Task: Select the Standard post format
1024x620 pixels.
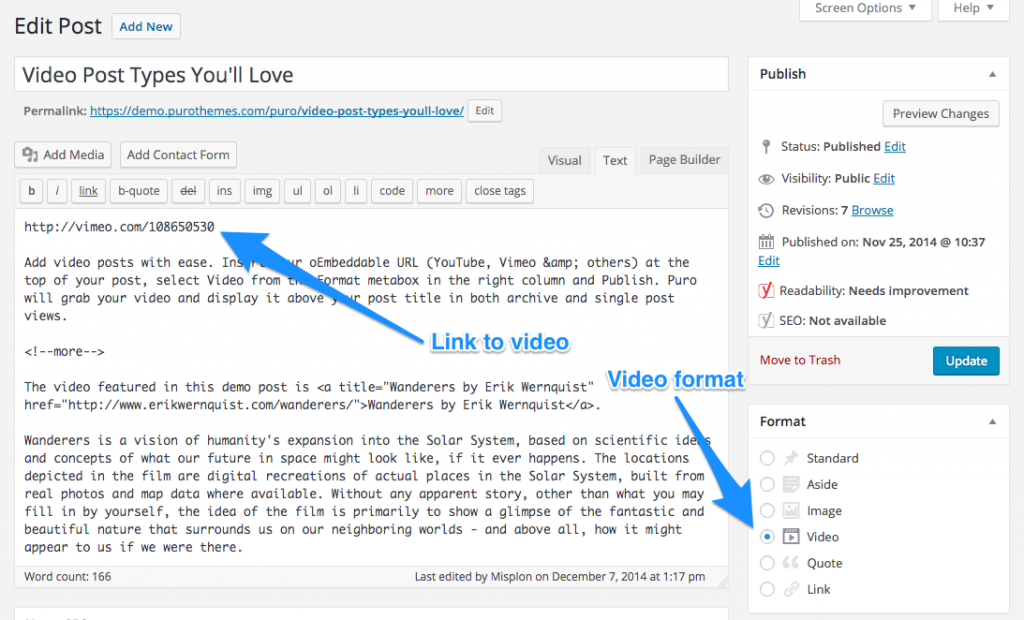Action: pos(766,458)
